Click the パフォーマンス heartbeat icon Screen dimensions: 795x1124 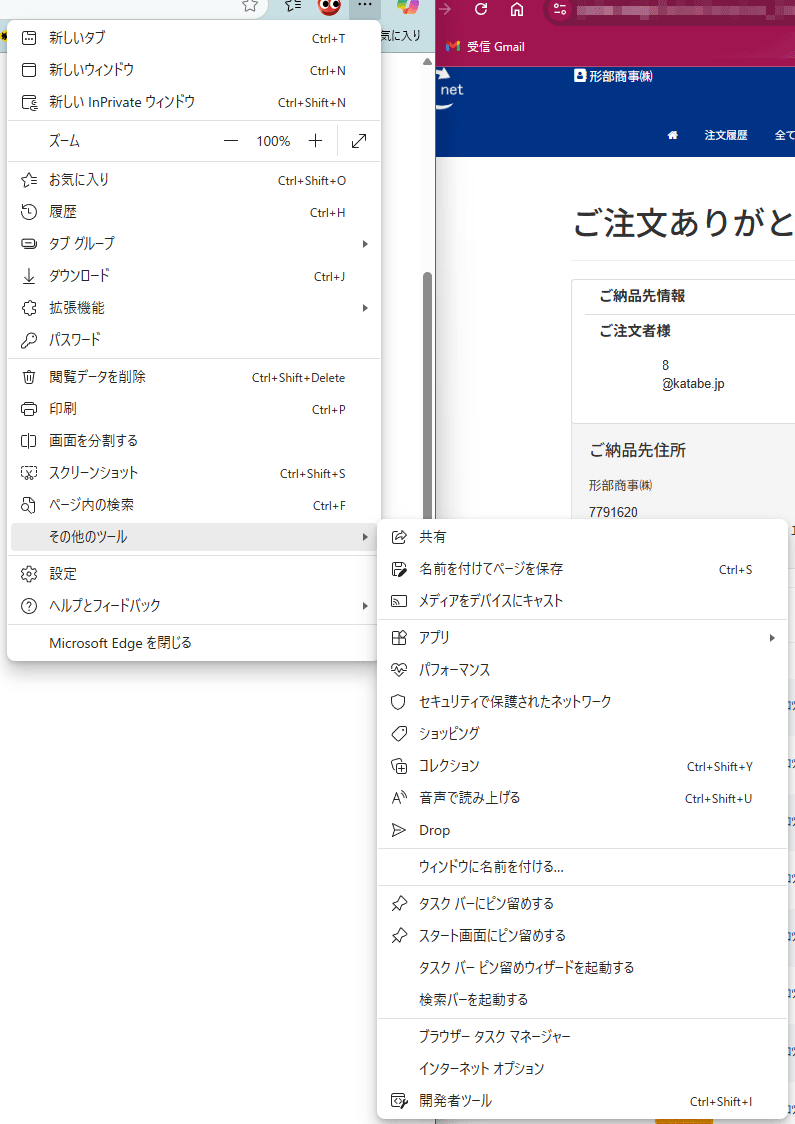[x=399, y=670]
